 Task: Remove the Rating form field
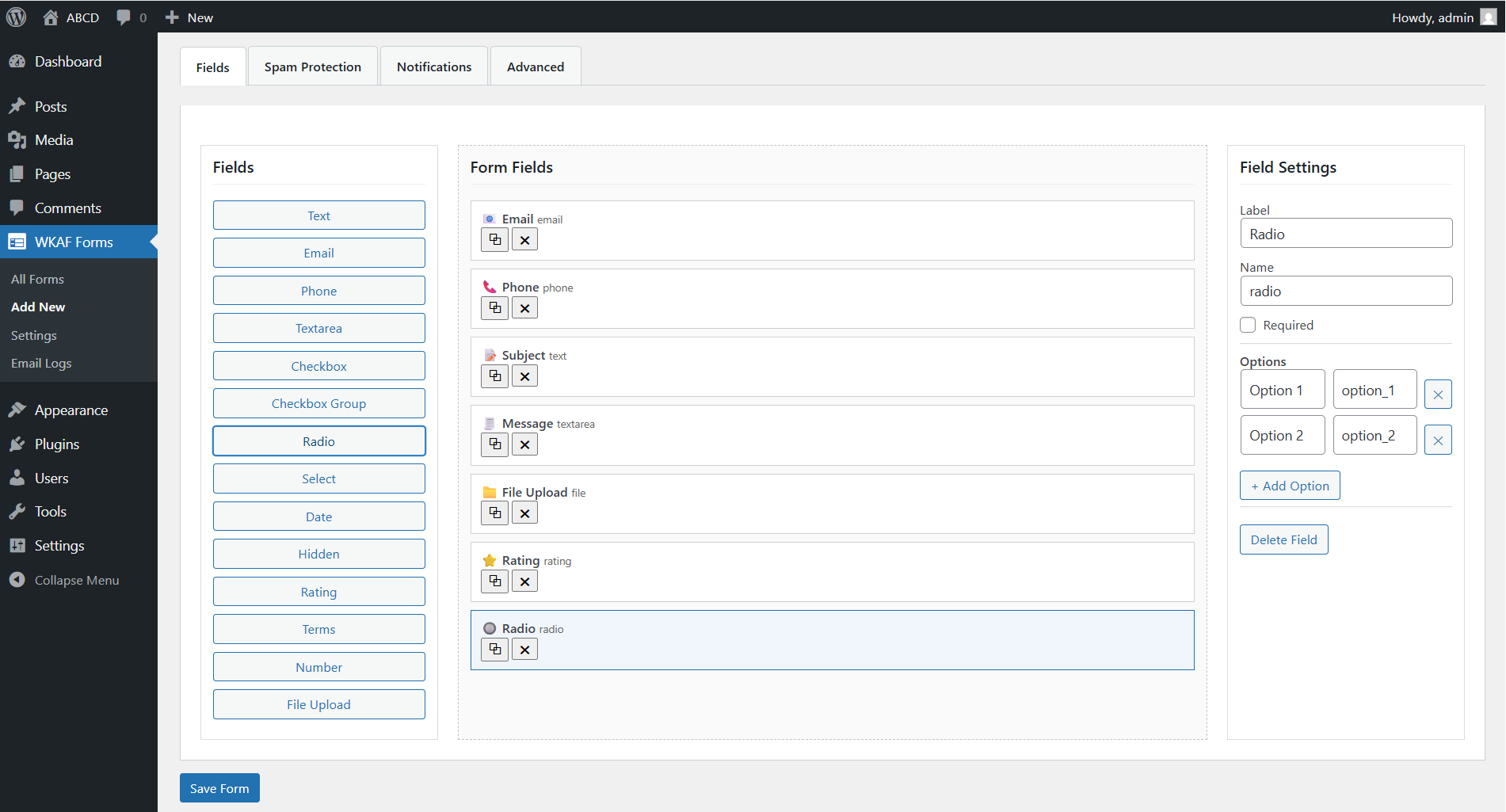[524, 581]
